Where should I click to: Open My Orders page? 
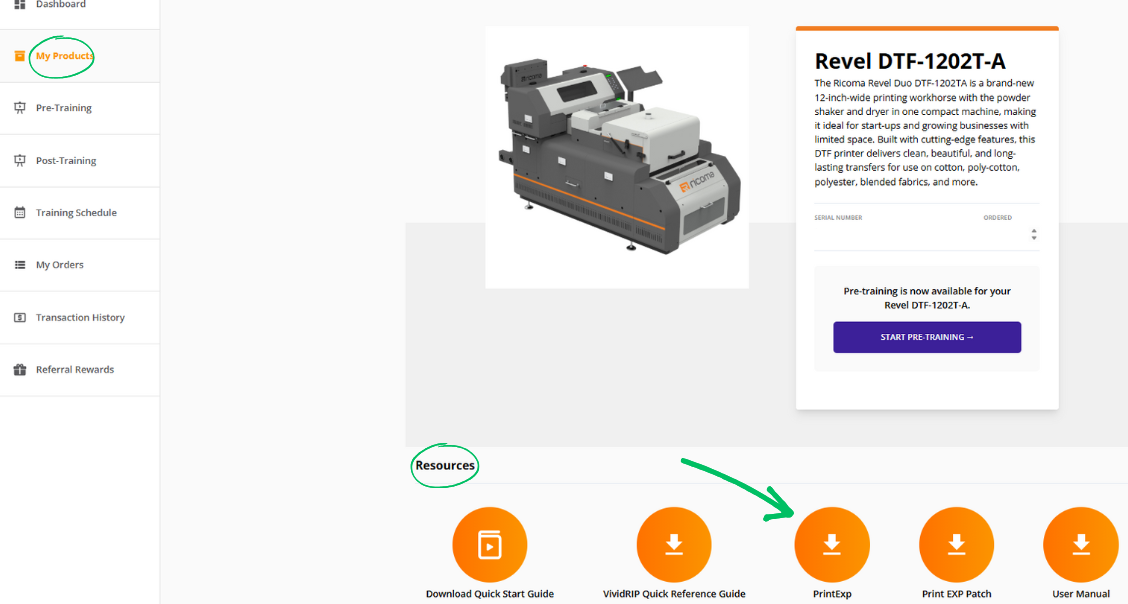(x=79, y=265)
